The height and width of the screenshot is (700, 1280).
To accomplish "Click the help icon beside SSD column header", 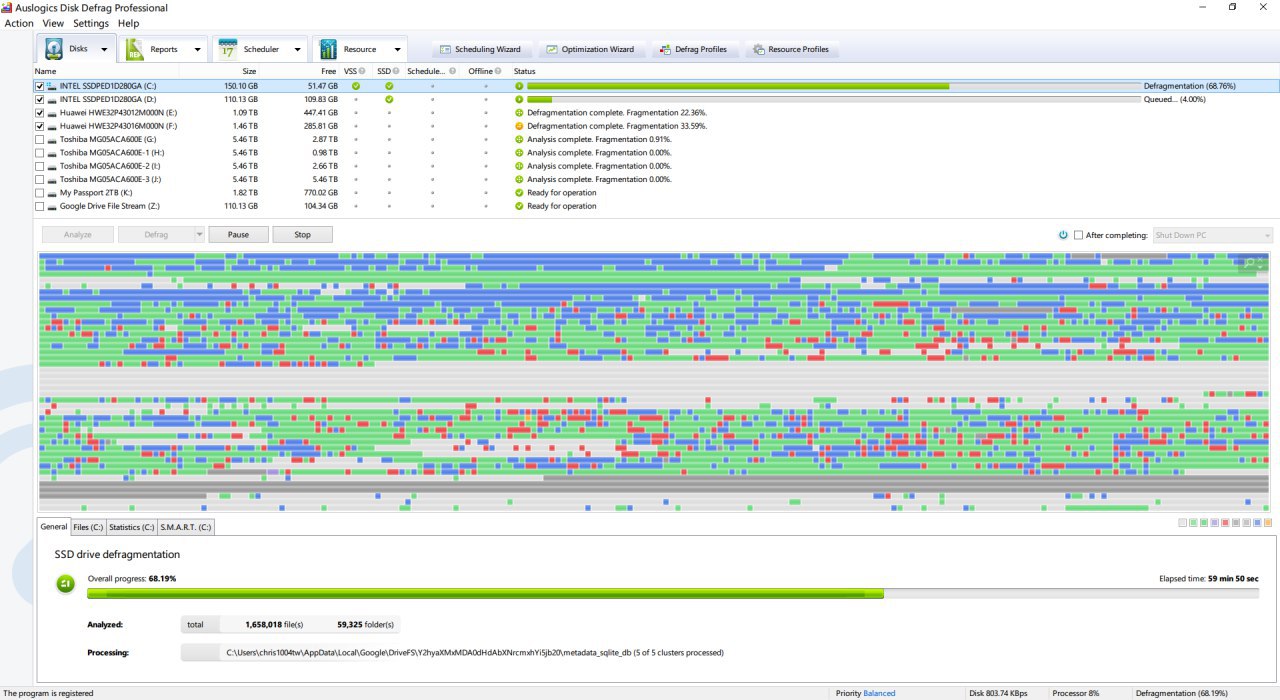I will [x=396, y=71].
